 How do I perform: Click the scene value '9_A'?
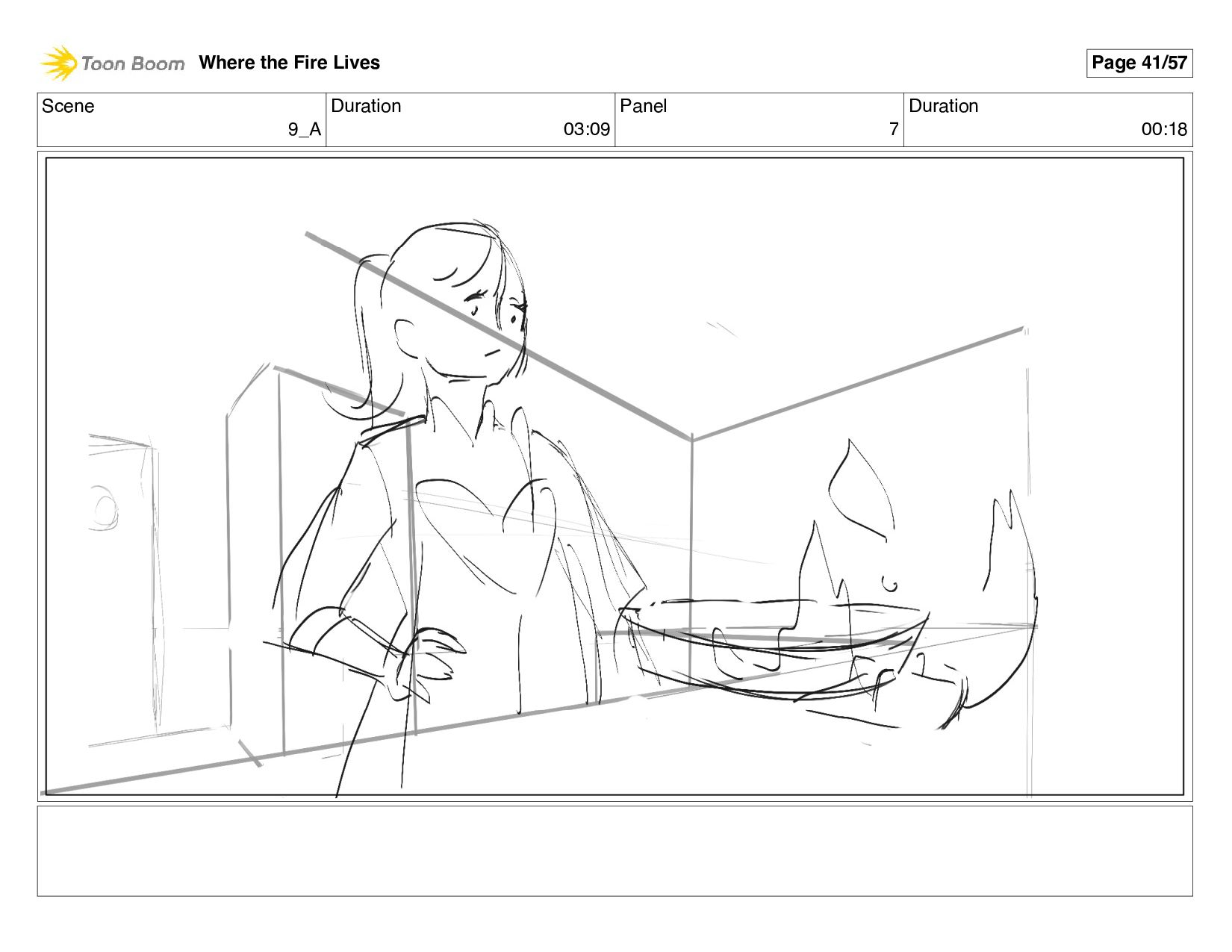point(305,129)
